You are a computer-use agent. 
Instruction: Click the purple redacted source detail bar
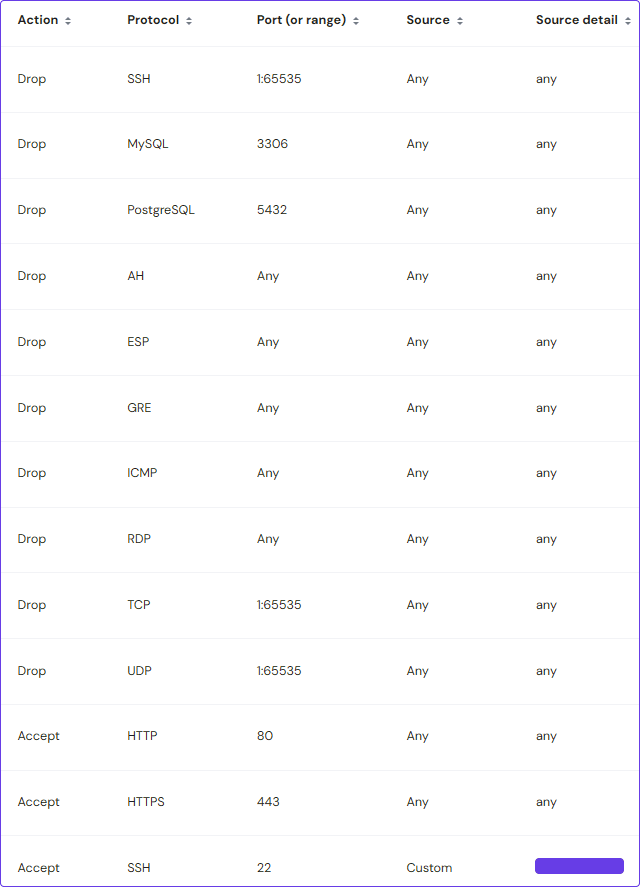[579, 866]
